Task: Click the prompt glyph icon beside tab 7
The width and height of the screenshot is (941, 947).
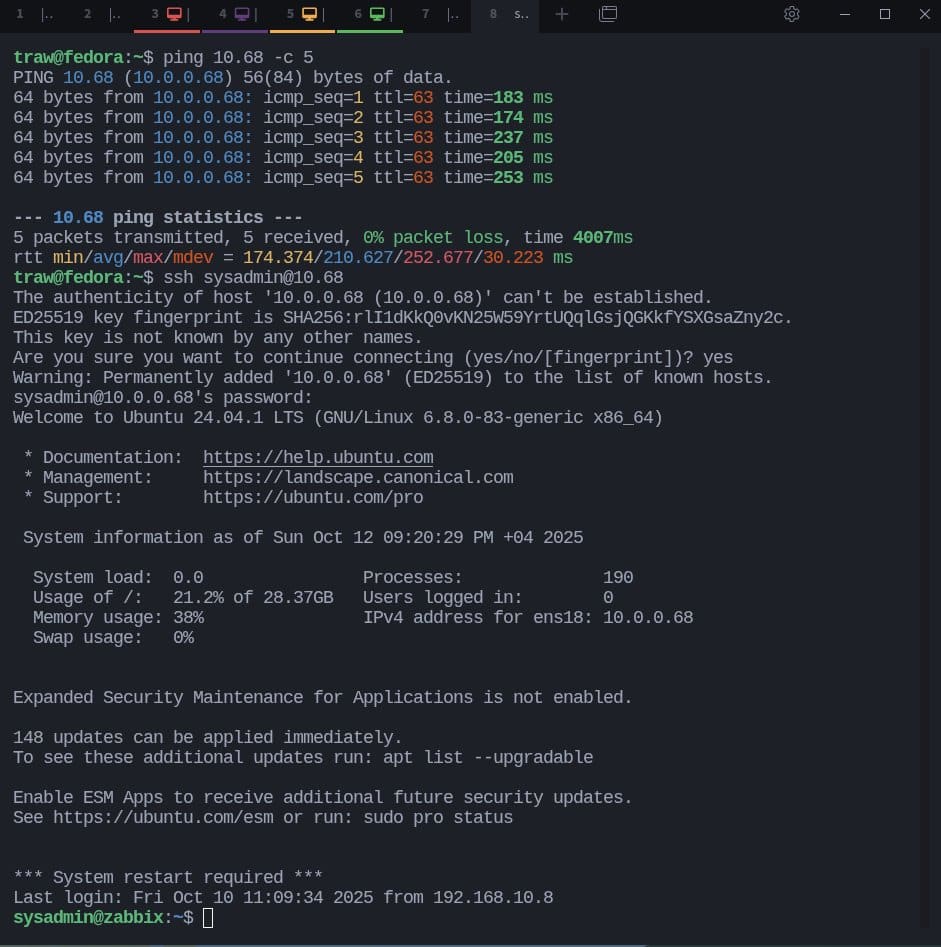Action: 454,14
